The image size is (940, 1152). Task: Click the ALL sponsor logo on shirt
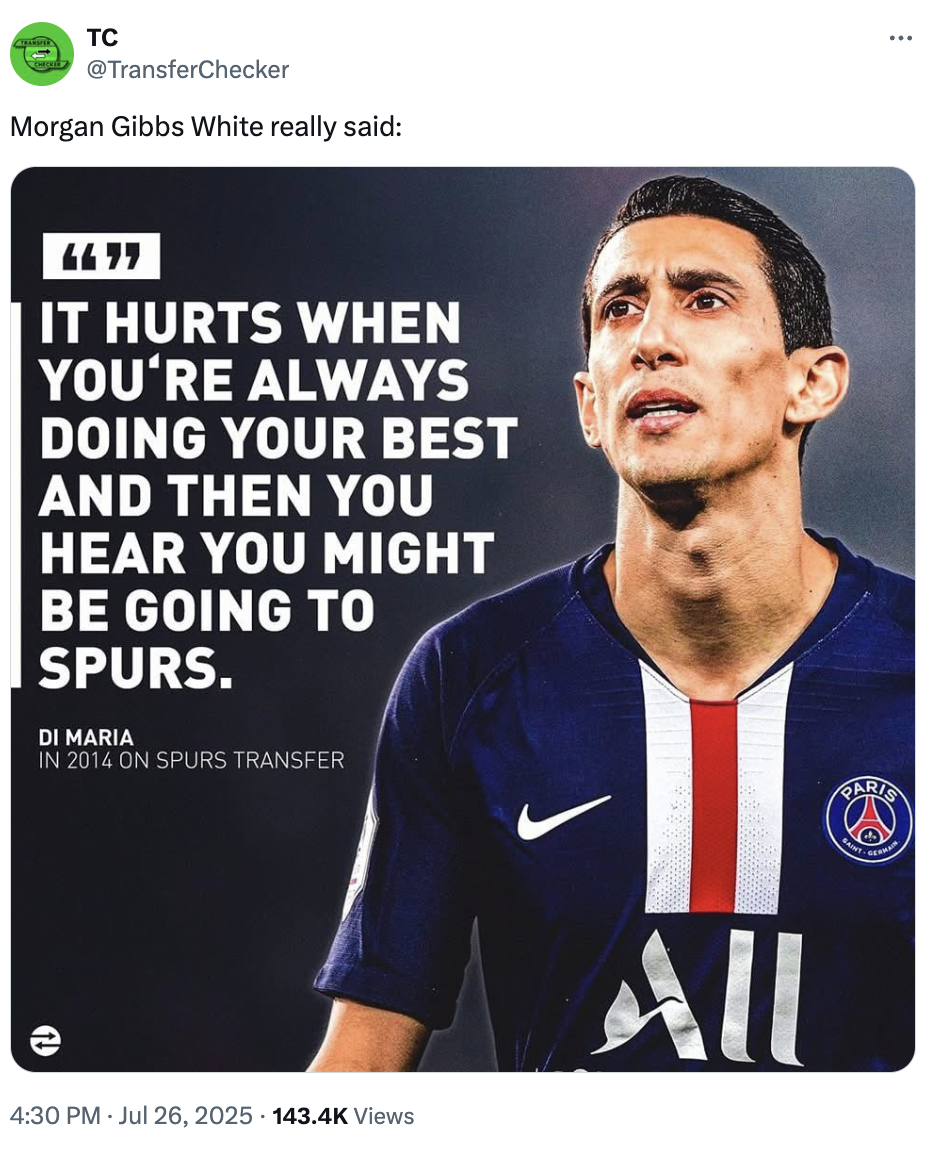699,996
